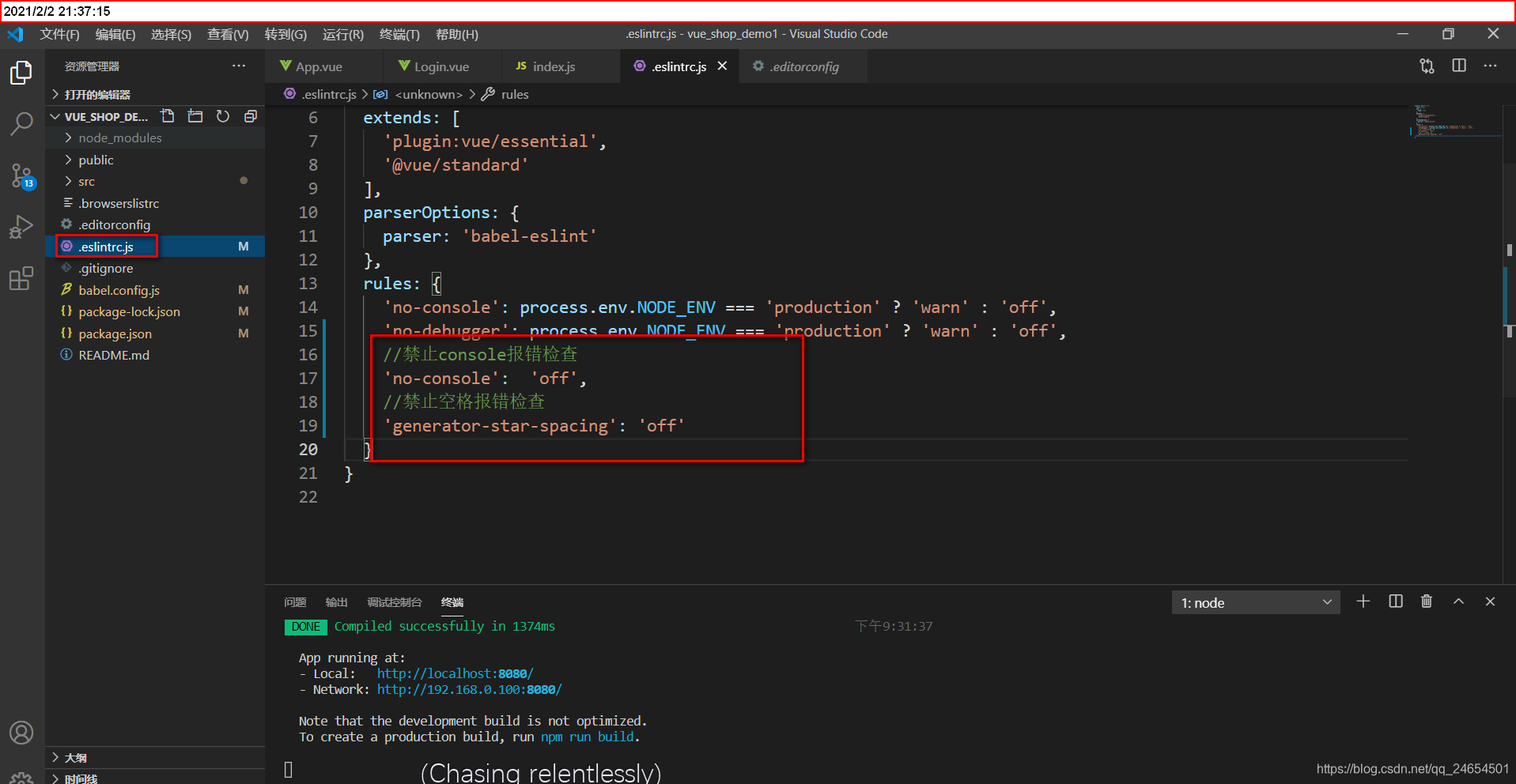Expand the public folder
The image size is (1516, 784).
click(155, 160)
